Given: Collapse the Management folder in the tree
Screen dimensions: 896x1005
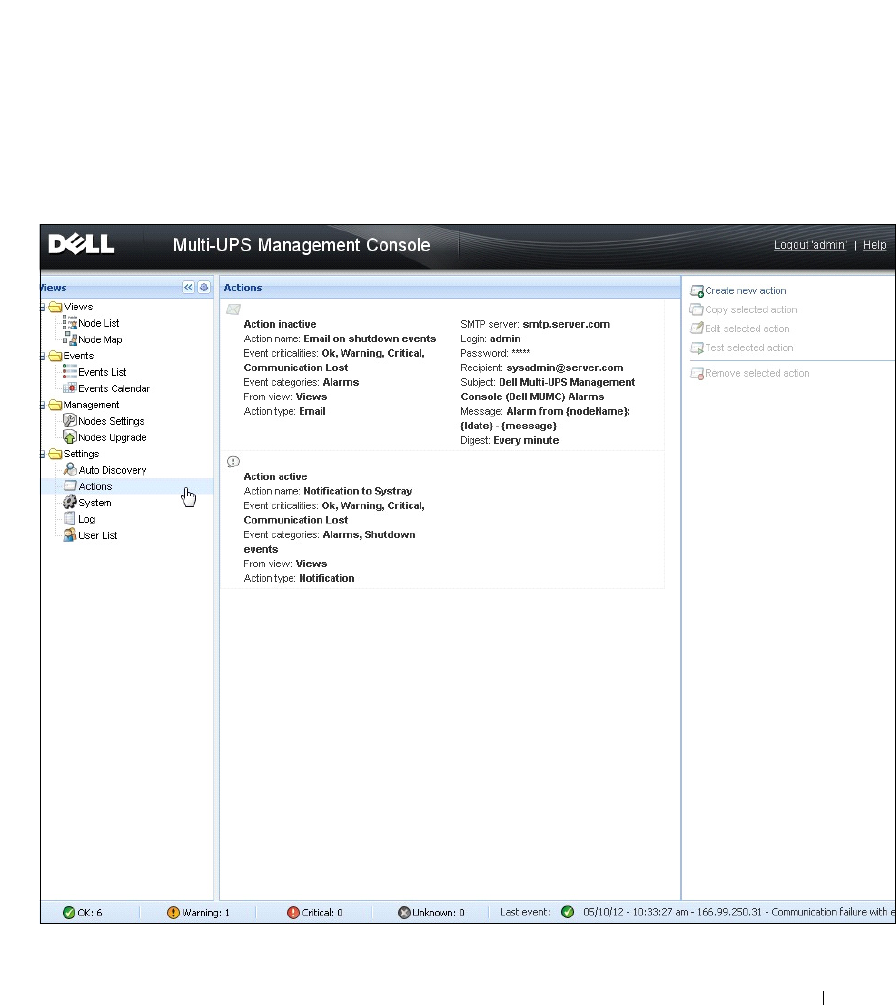Looking at the screenshot, I should click(x=43, y=405).
